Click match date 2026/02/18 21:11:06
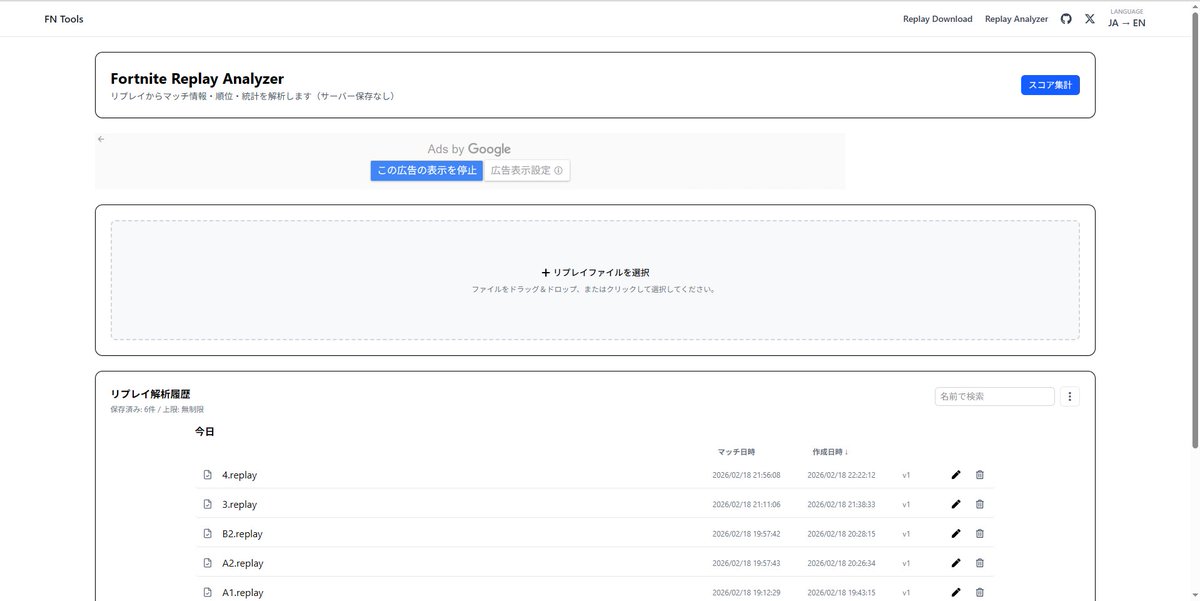The image size is (1200, 601). [746, 504]
